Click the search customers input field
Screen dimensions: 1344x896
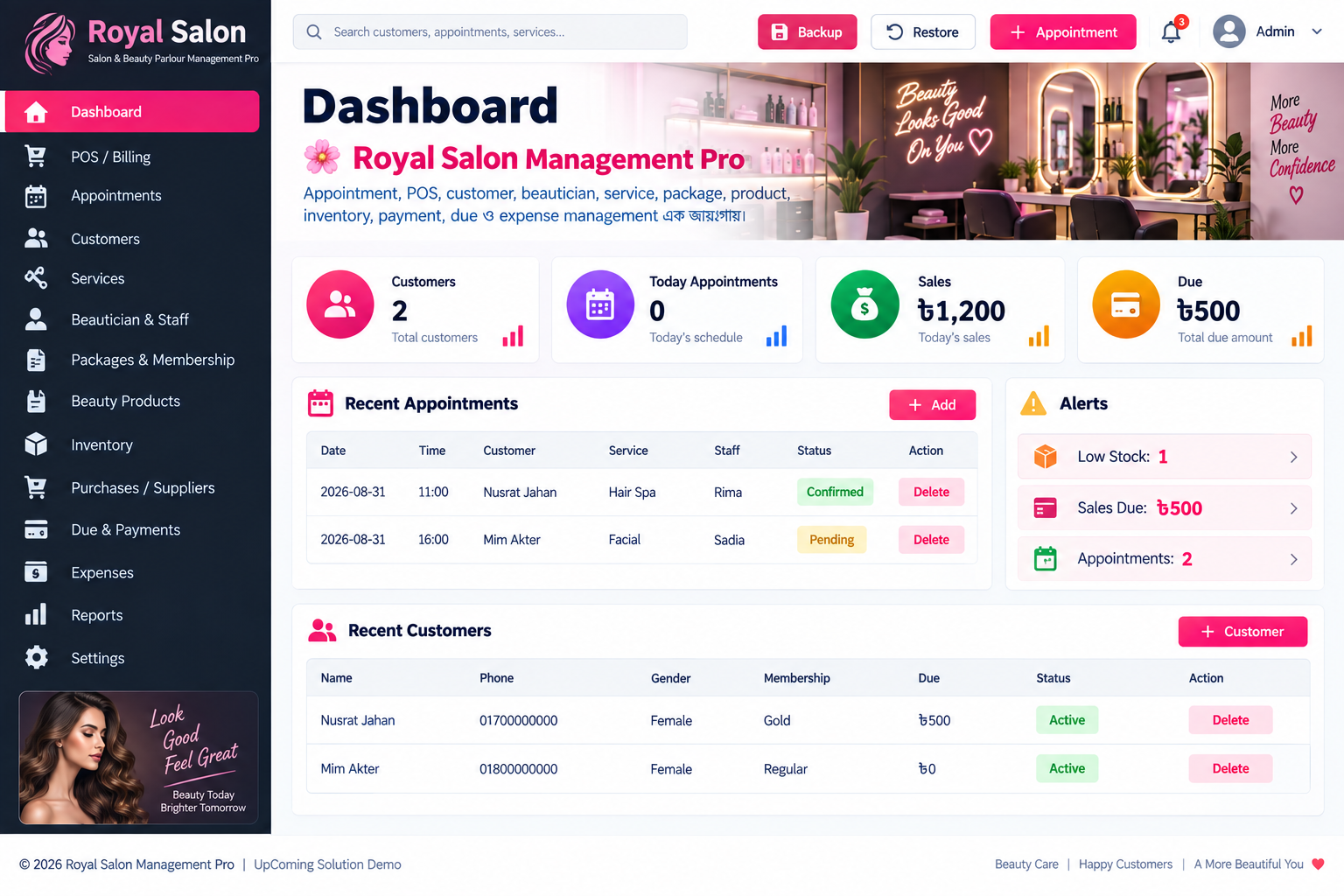[x=490, y=32]
